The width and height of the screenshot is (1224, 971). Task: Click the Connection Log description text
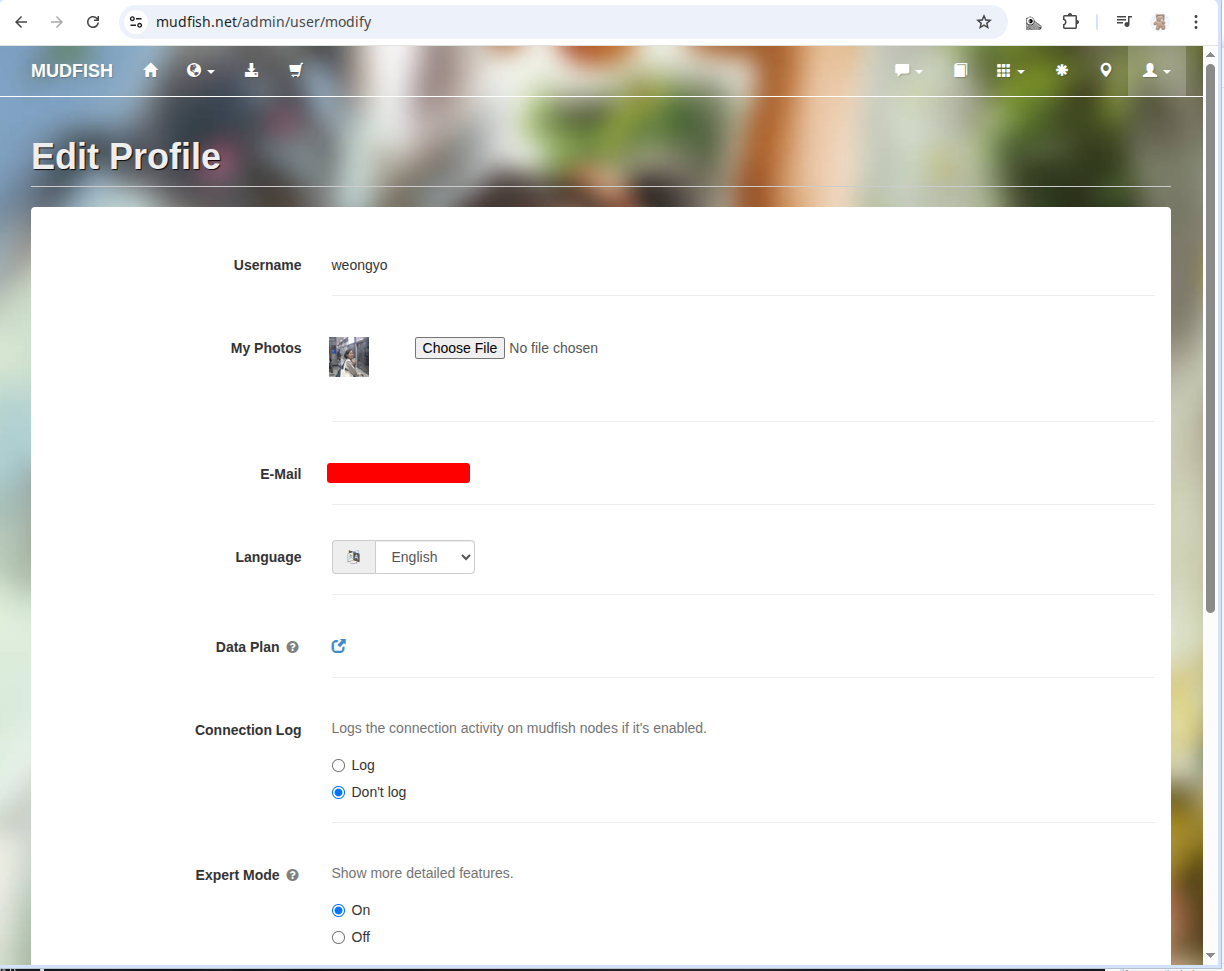point(519,728)
